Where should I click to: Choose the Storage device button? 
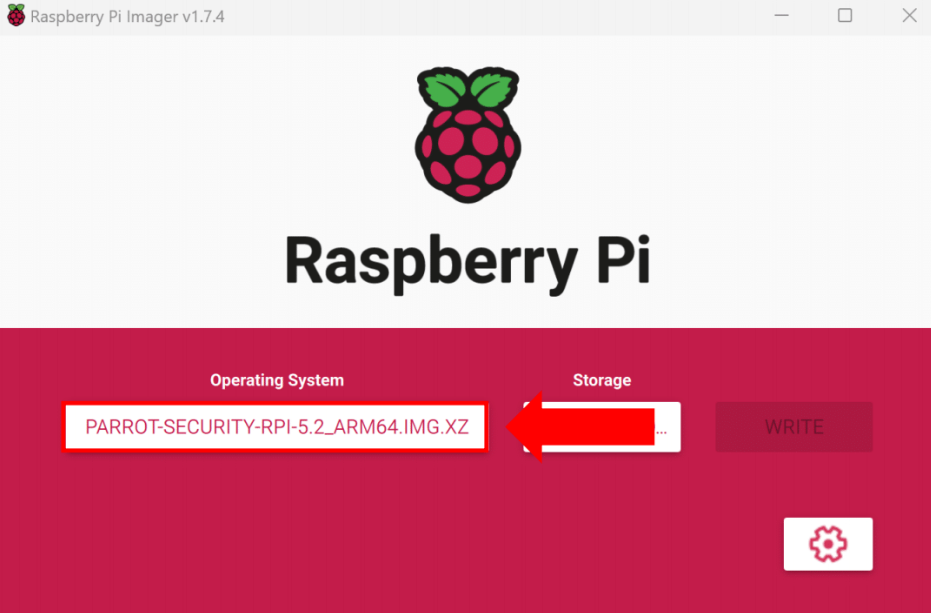(x=601, y=426)
